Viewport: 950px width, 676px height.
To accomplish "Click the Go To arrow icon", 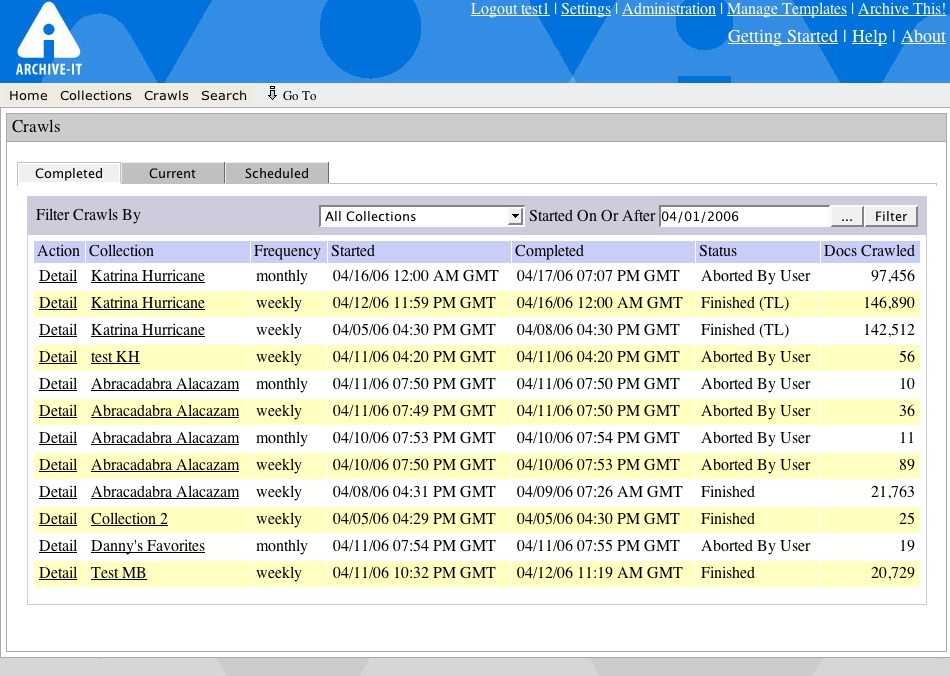I will pos(272,94).
